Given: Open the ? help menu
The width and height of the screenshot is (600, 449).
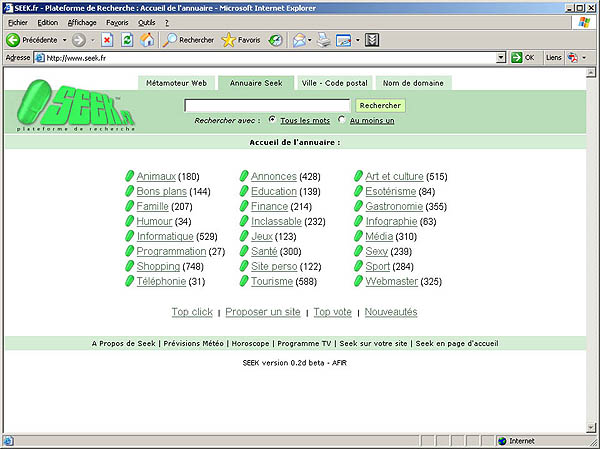Looking at the screenshot, I should coord(167,23).
